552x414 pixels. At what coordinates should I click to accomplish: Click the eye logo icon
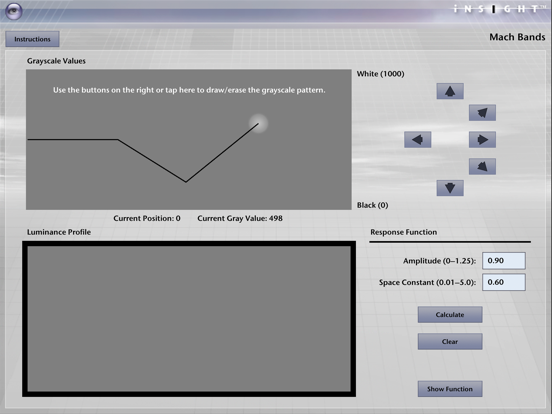point(14,11)
